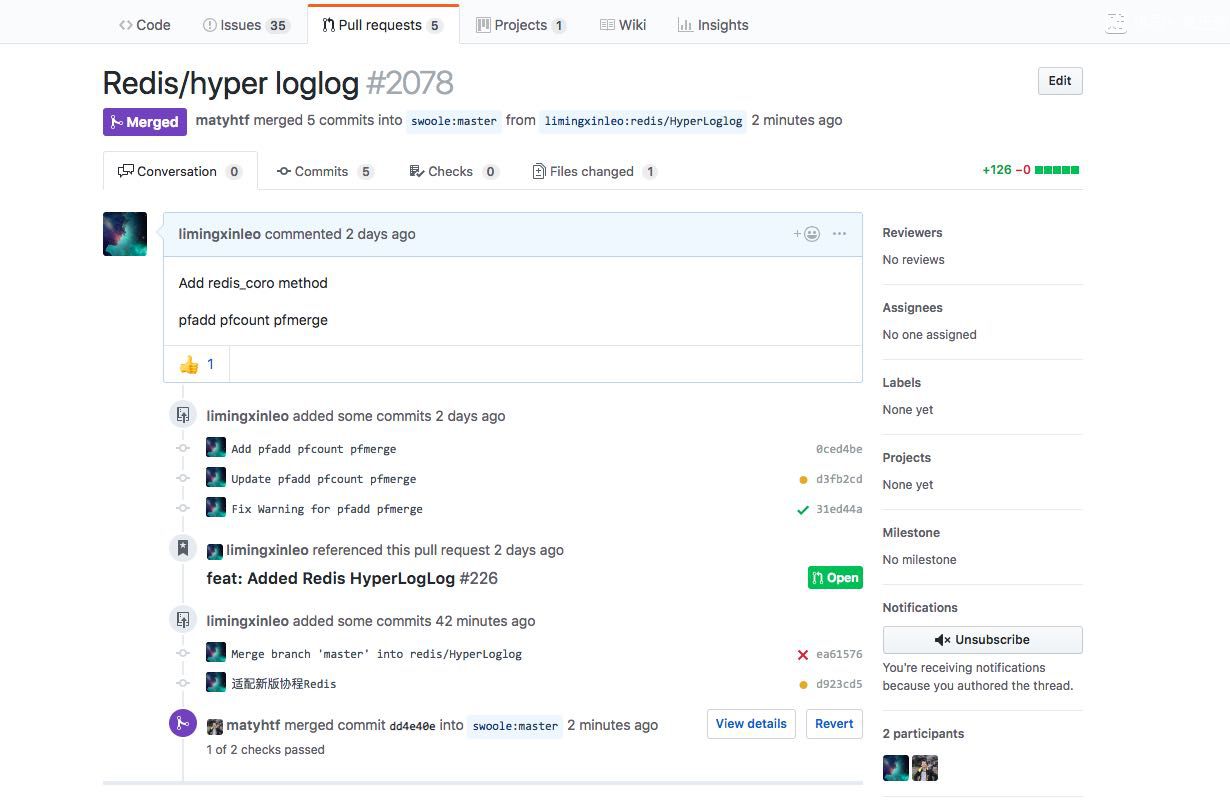The image size is (1230, 800).
Task: Open matyhtf profile link in header
Action: (x=222, y=120)
